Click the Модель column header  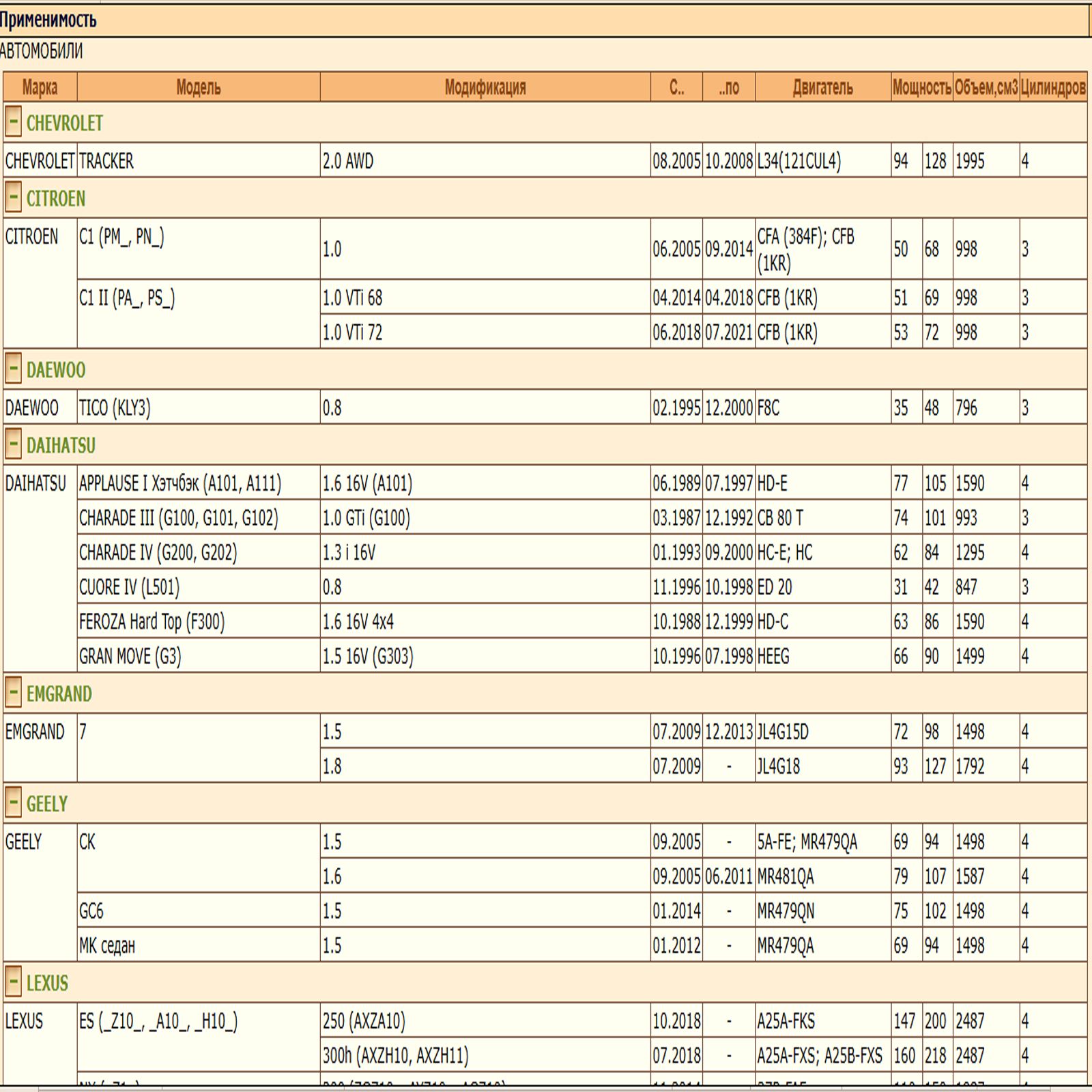(x=198, y=87)
